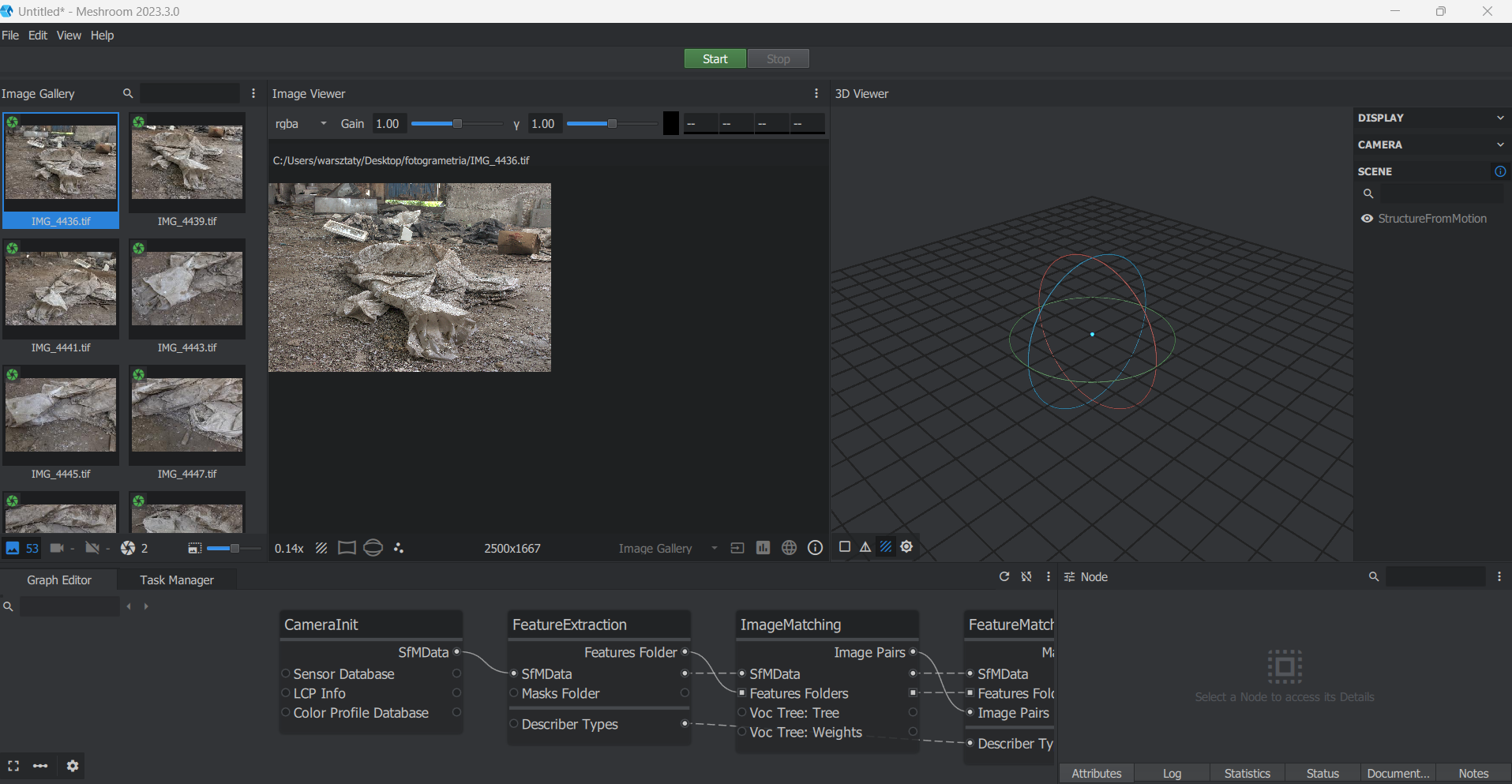Open the Edit menu
1512x784 pixels.
(38, 36)
